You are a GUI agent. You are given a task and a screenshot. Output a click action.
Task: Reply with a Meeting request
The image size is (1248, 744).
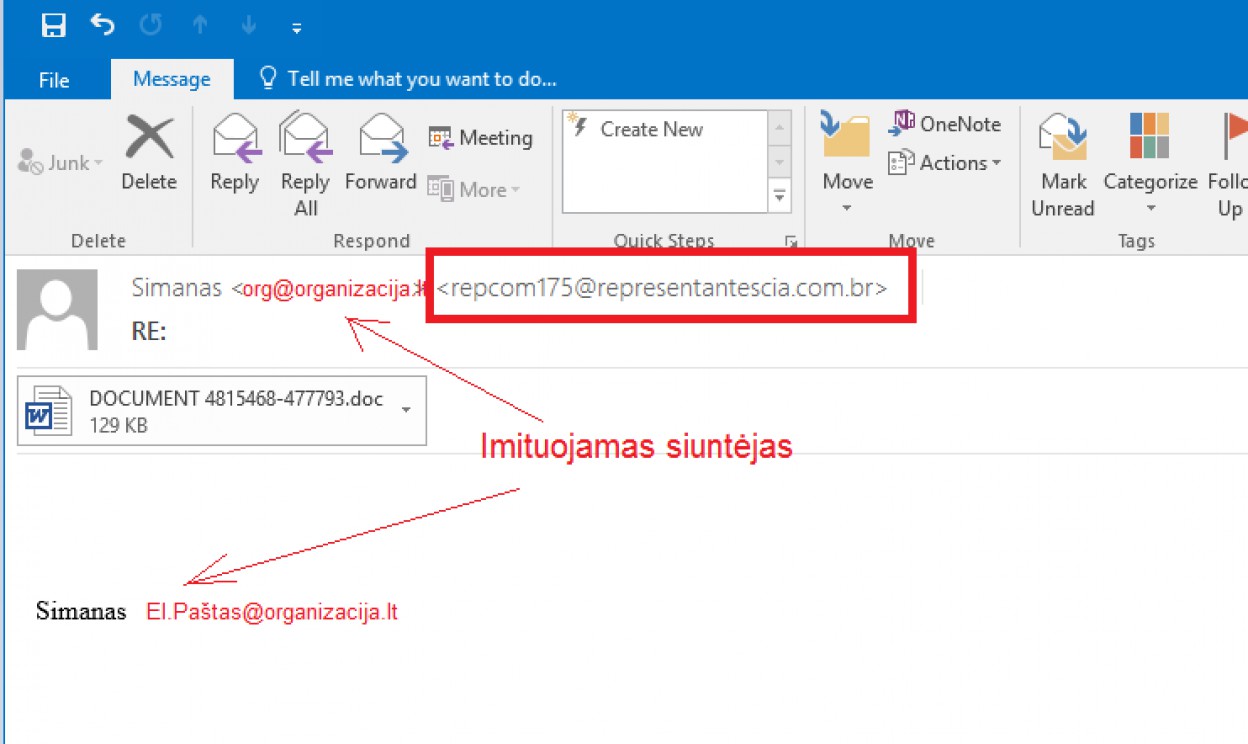pyautogui.click(x=480, y=138)
